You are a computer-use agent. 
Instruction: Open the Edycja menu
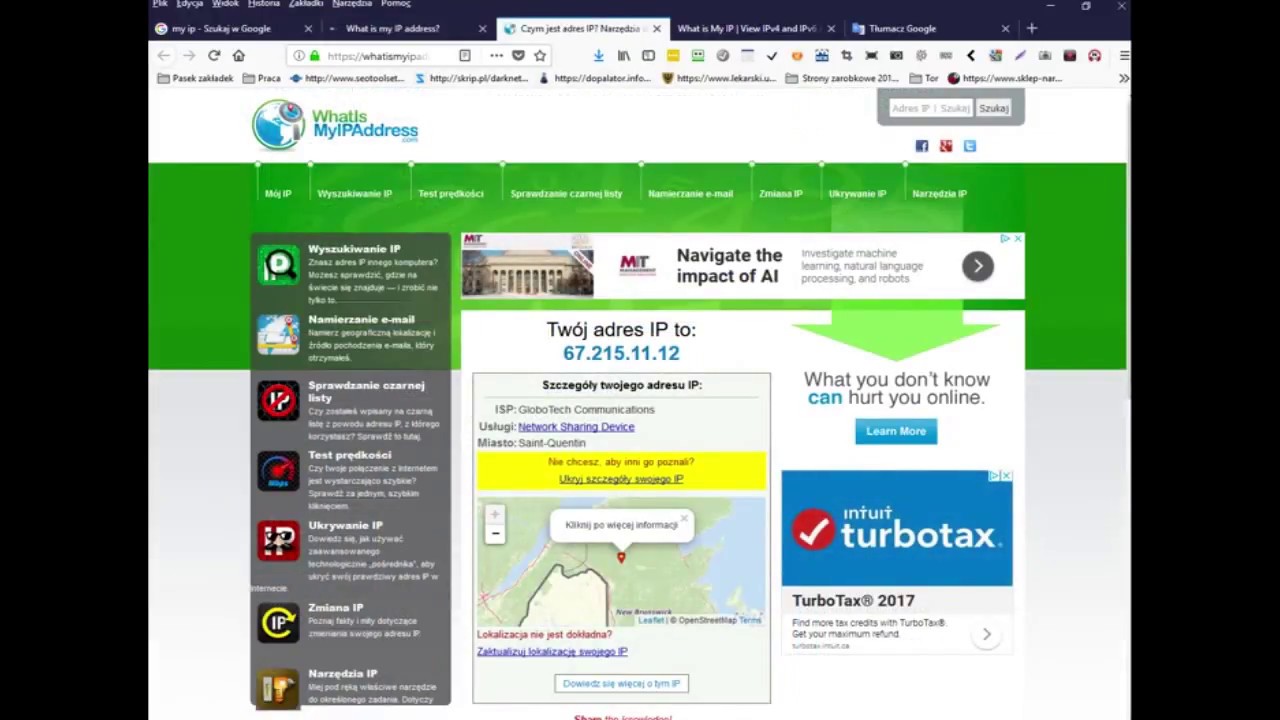click(x=189, y=4)
